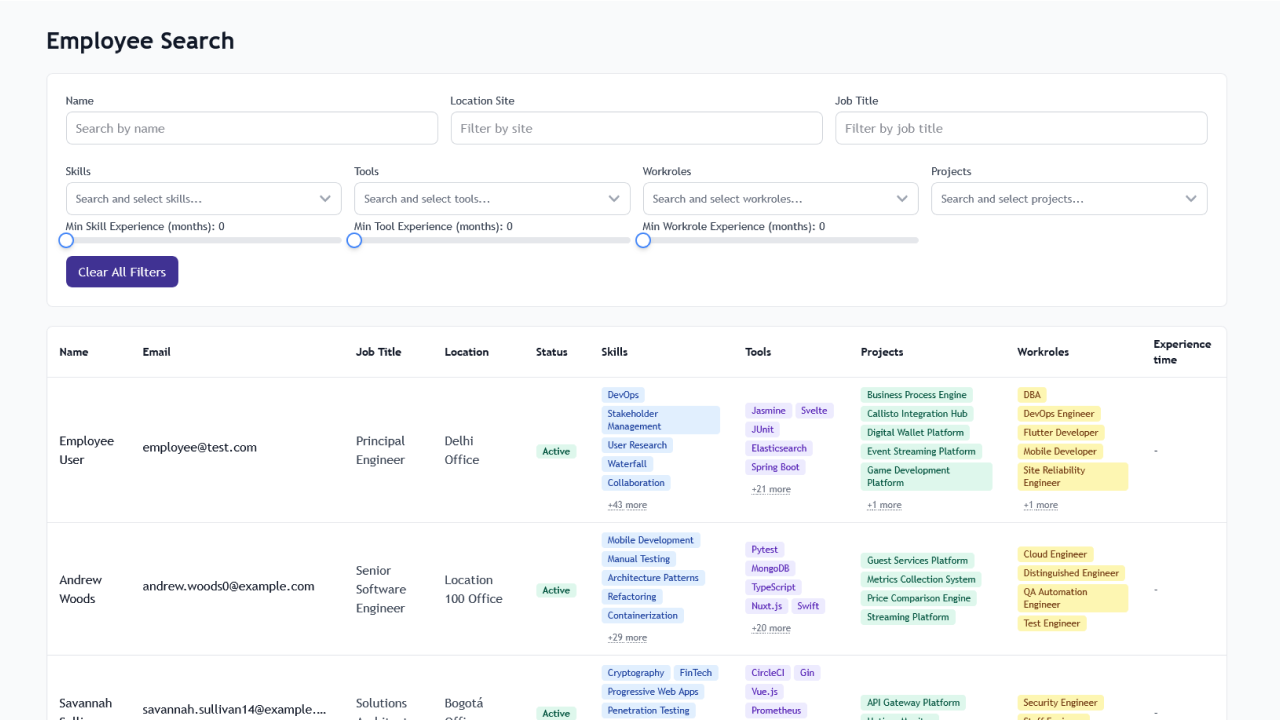Expand the +43 more skills for Employee User
The height and width of the screenshot is (720, 1280).
[x=626, y=504]
